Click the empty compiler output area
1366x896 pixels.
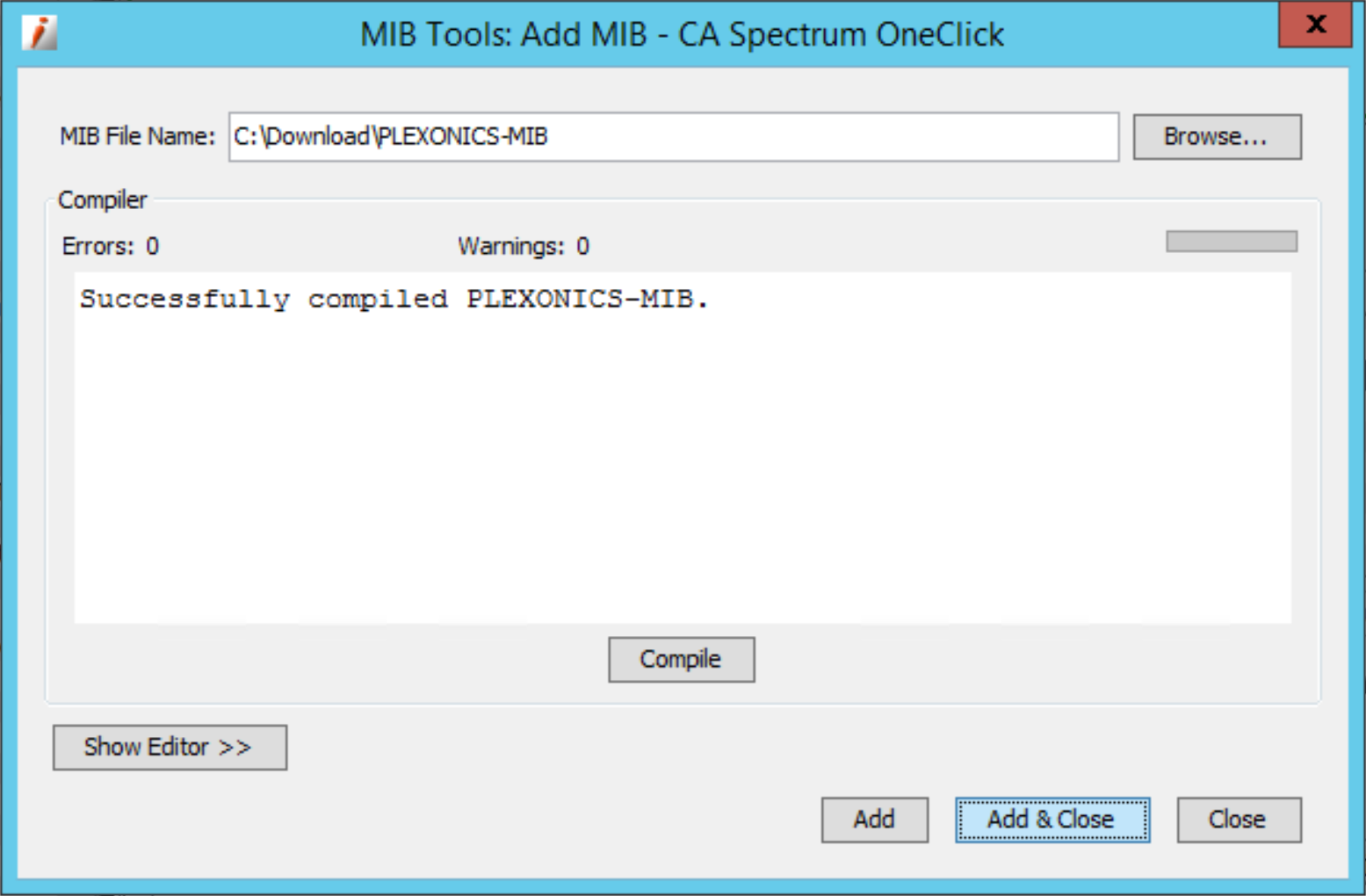[x=683, y=474]
